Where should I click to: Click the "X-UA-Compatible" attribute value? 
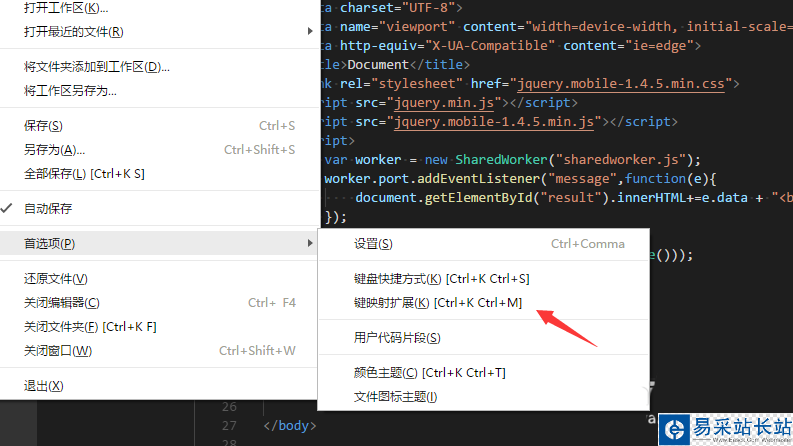click(490, 46)
